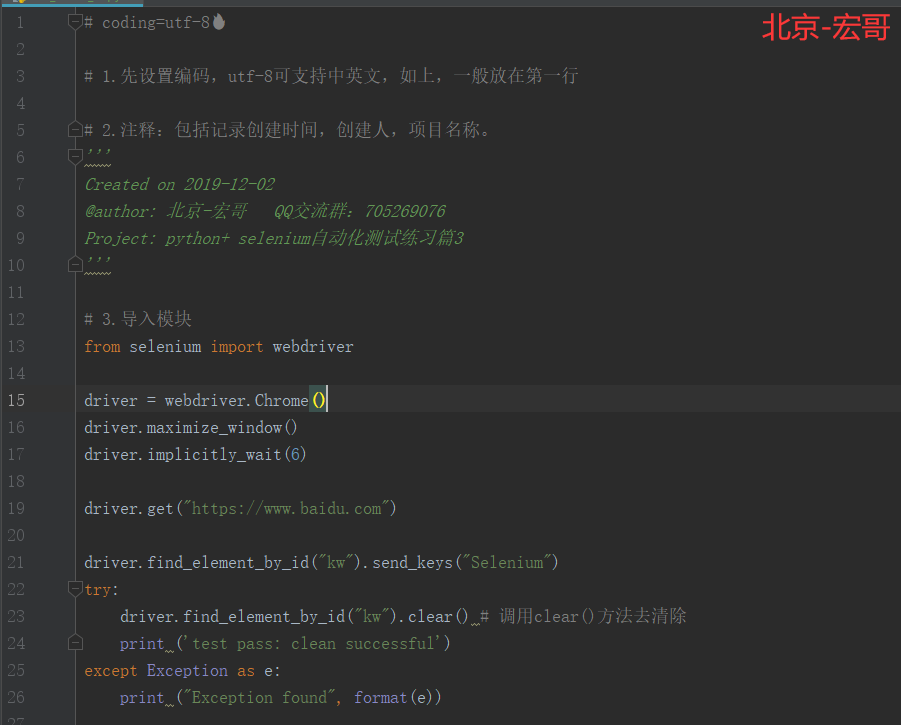Click the '调用clear()方法去清除' comment
The image size is (901, 725).
[x=593, y=616]
